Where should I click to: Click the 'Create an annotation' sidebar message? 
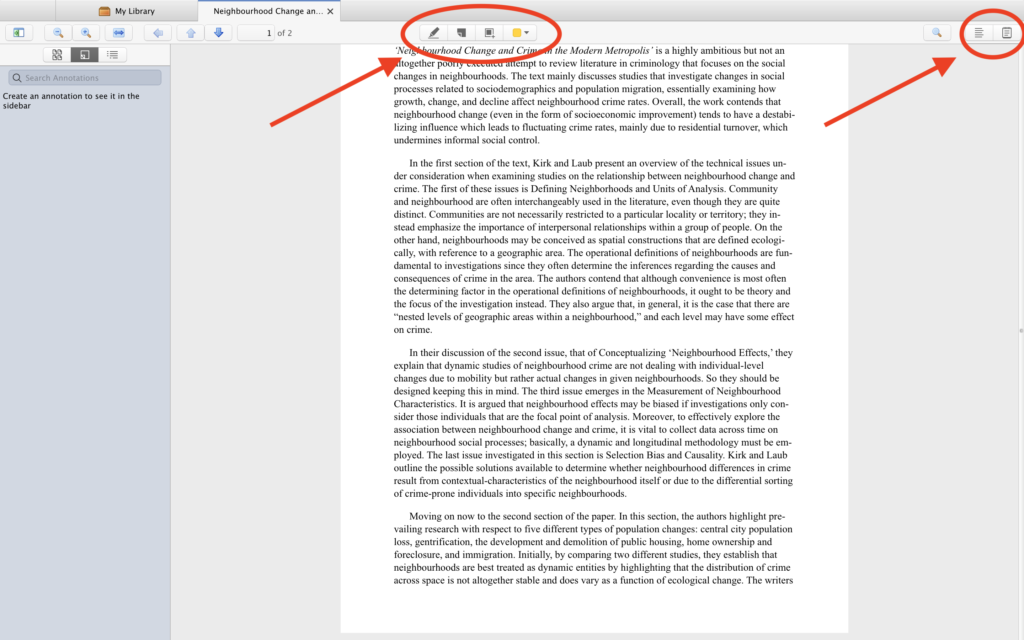point(71,101)
